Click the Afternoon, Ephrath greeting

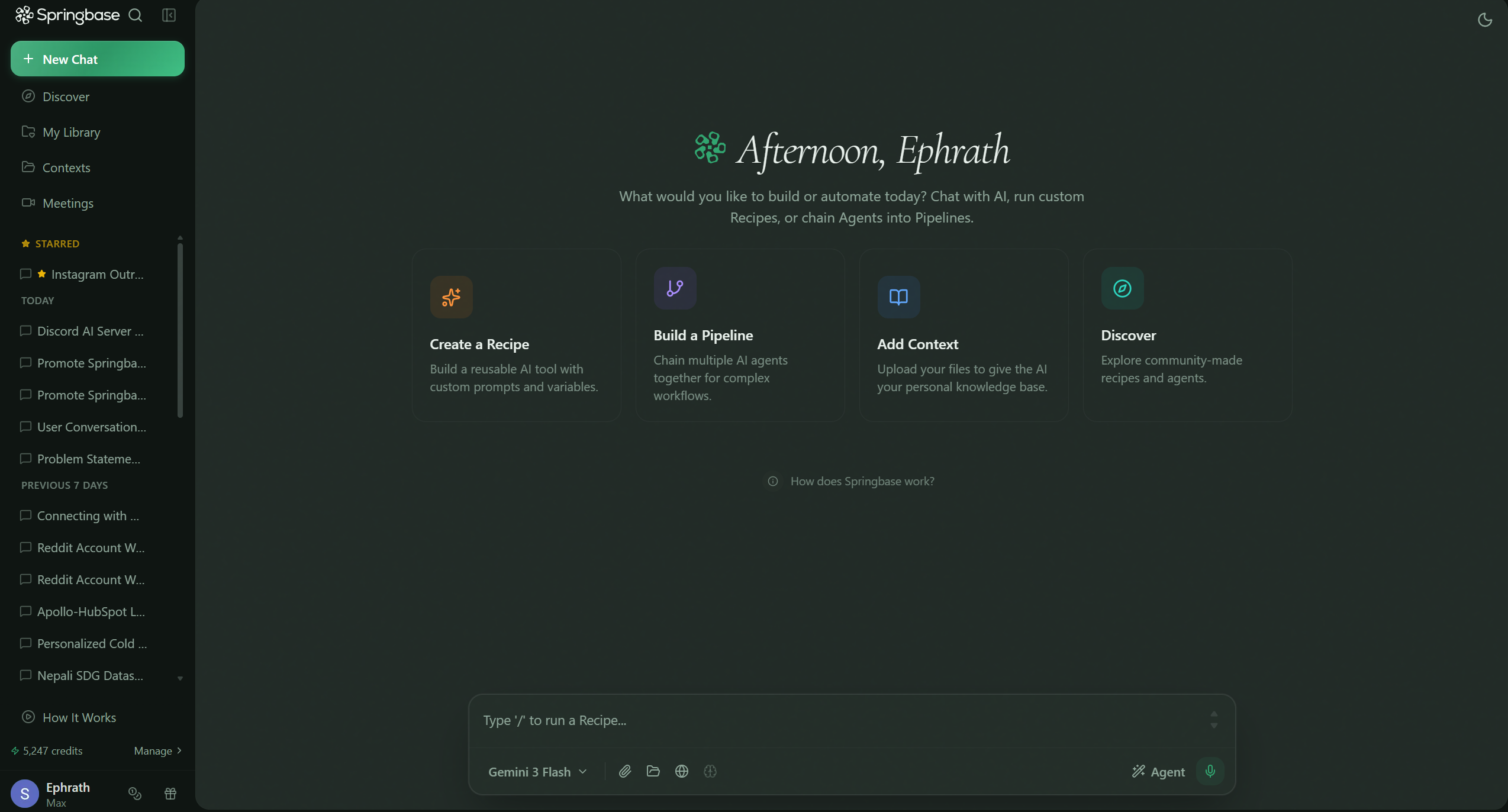click(874, 151)
